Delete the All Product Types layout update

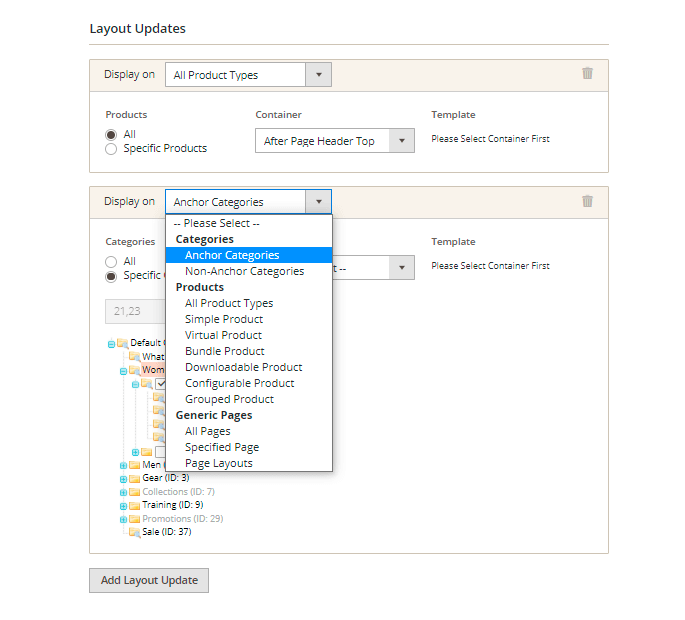pos(587,73)
